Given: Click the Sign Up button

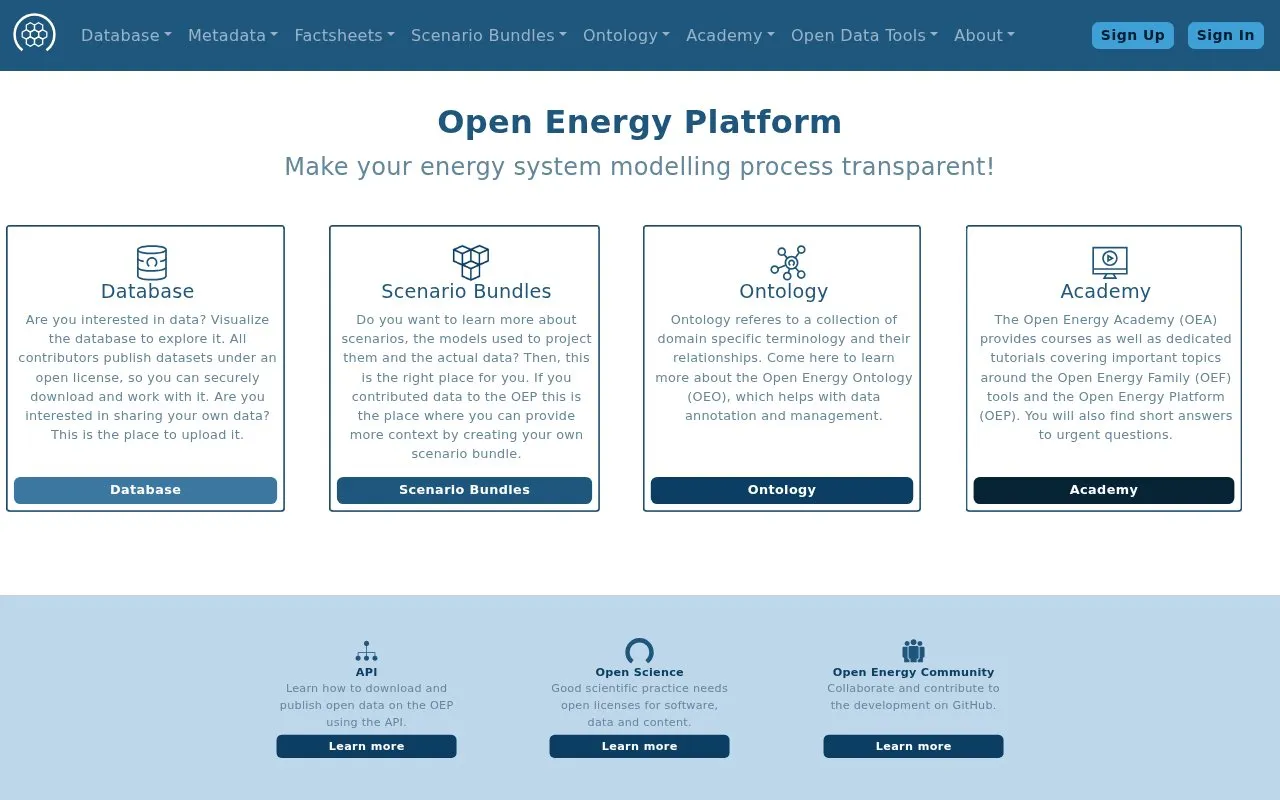Looking at the screenshot, I should pyautogui.click(x=1133, y=35).
